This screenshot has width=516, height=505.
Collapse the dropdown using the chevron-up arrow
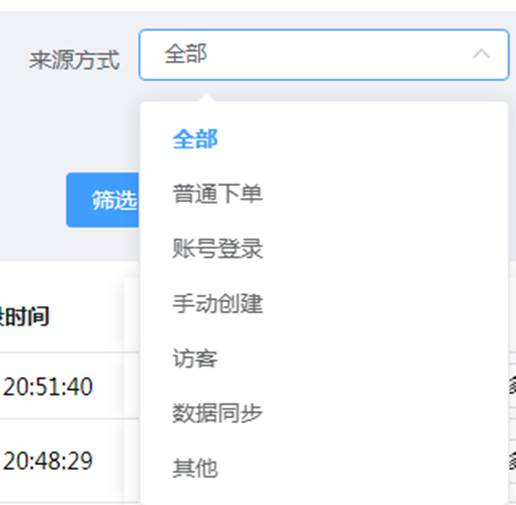(481, 54)
